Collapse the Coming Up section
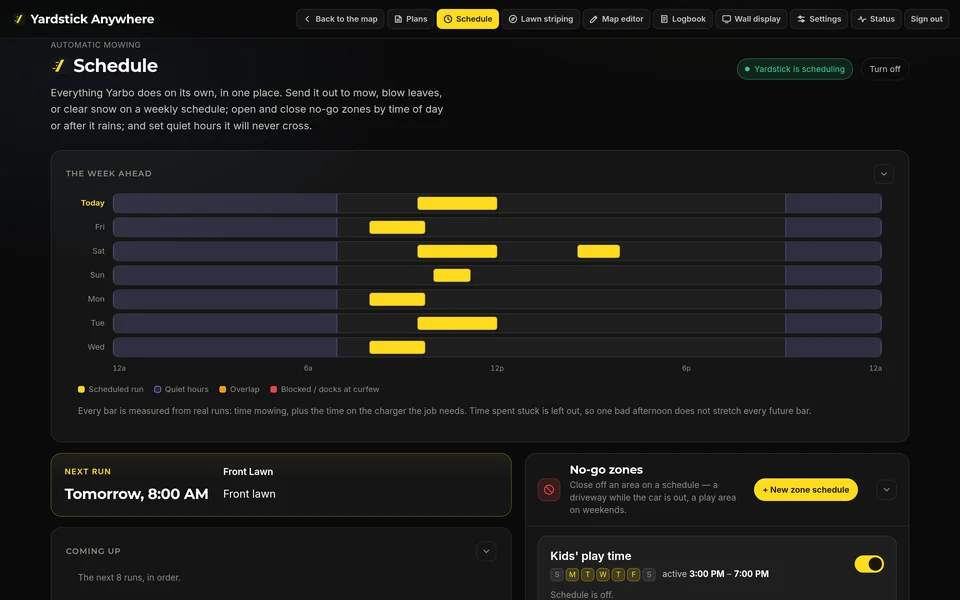 (486, 552)
